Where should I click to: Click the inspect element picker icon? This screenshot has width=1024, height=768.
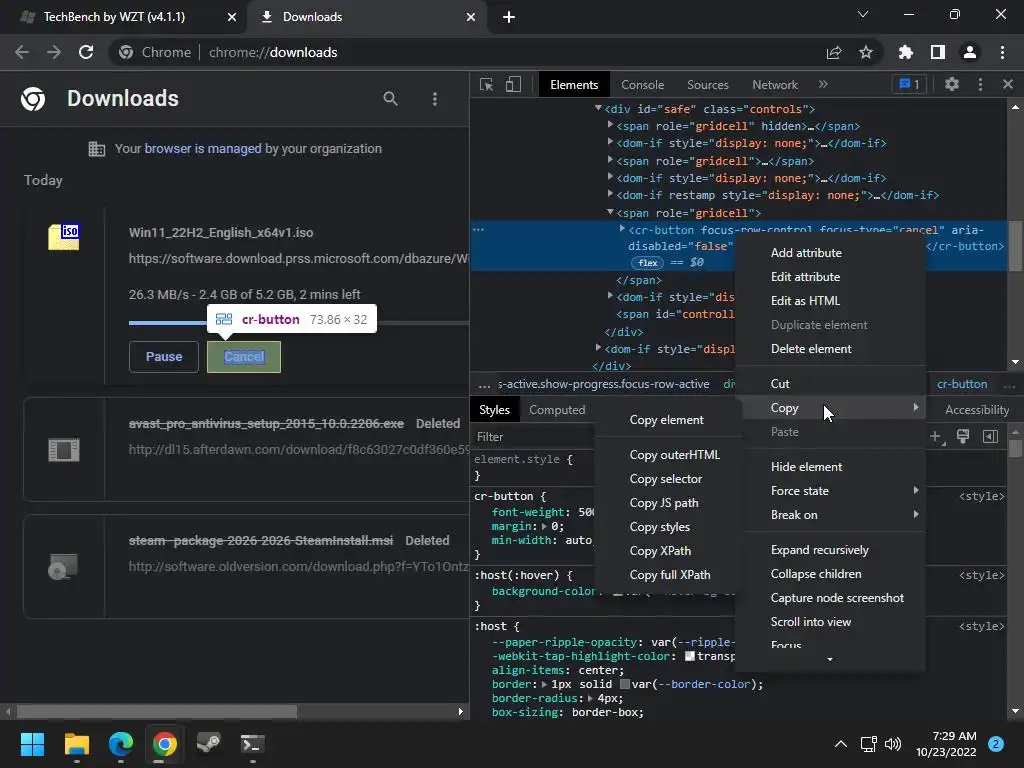pyautogui.click(x=486, y=85)
